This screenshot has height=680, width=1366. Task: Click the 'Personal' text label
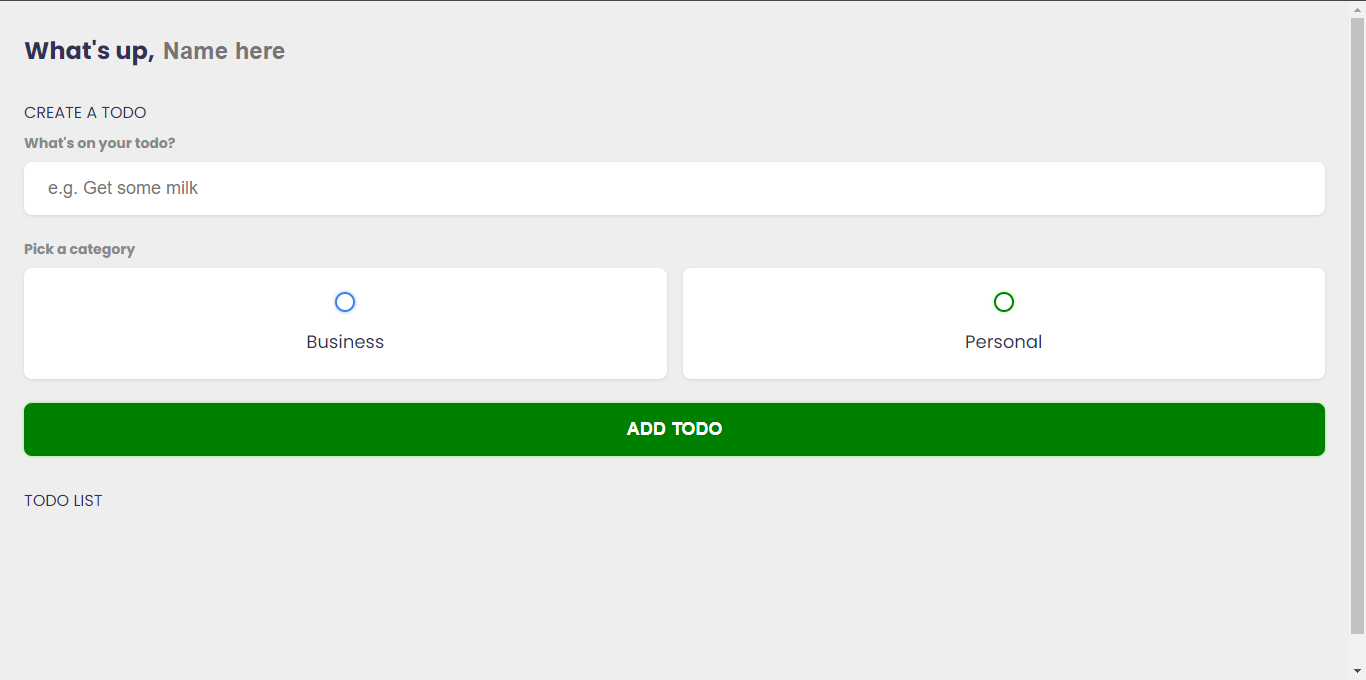[x=1003, y=342]
